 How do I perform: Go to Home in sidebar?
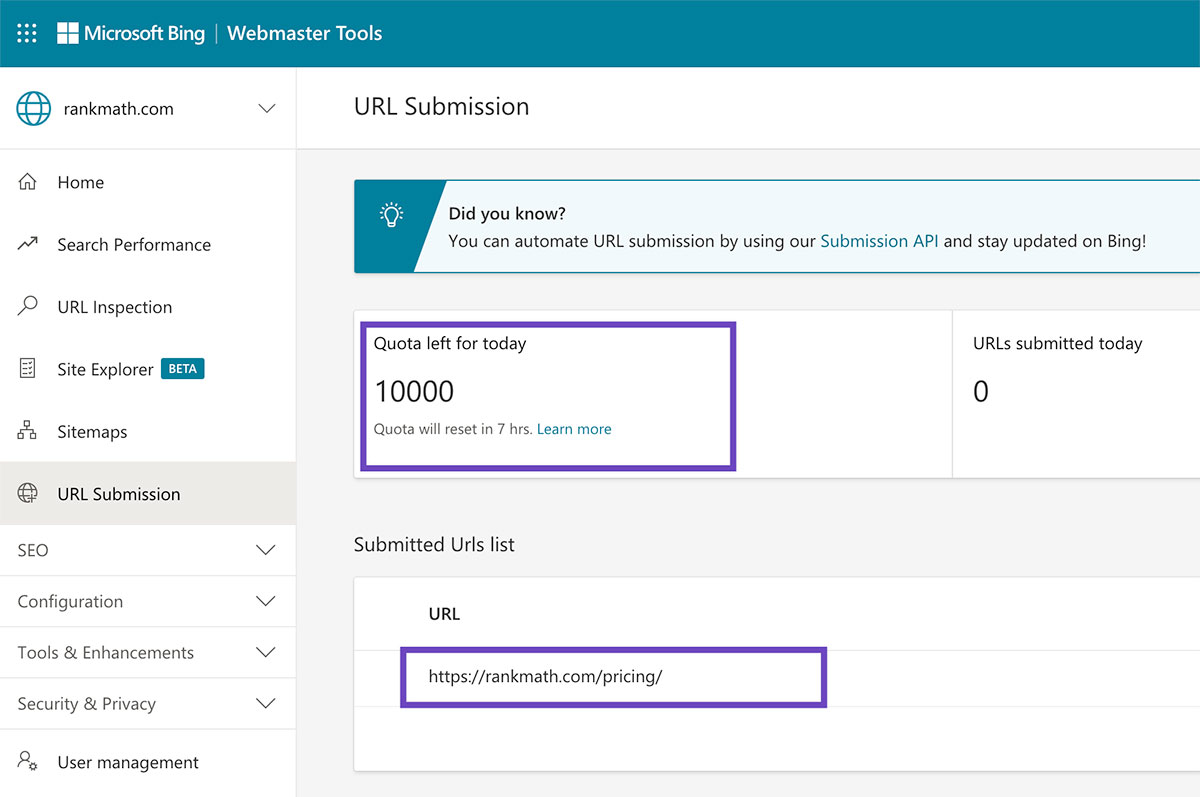coord(147,182)
